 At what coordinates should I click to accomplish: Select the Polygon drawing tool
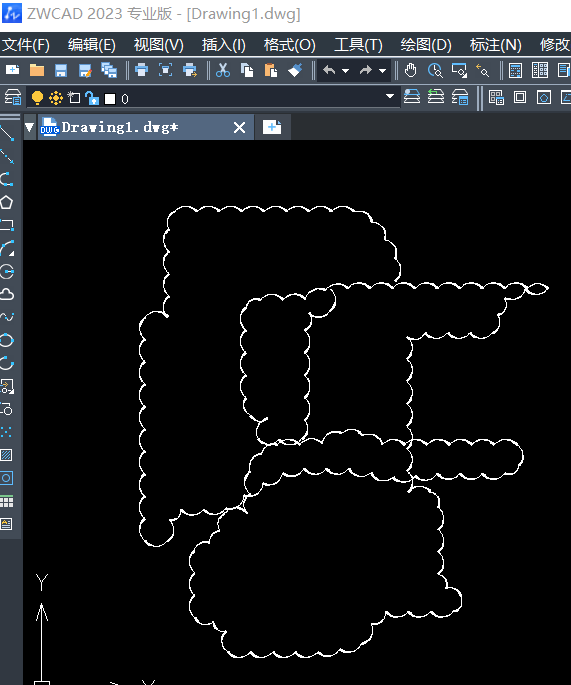(7, 202)
